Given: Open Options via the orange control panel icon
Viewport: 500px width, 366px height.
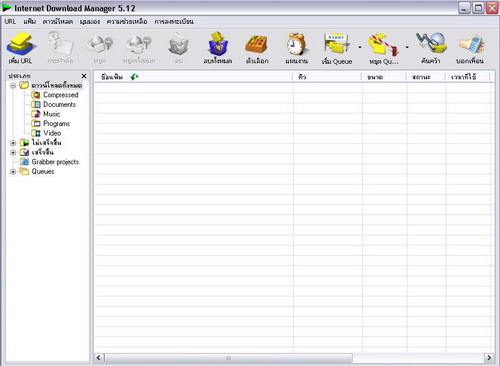Looking at the screenshot, I should (x=257, y=44).
